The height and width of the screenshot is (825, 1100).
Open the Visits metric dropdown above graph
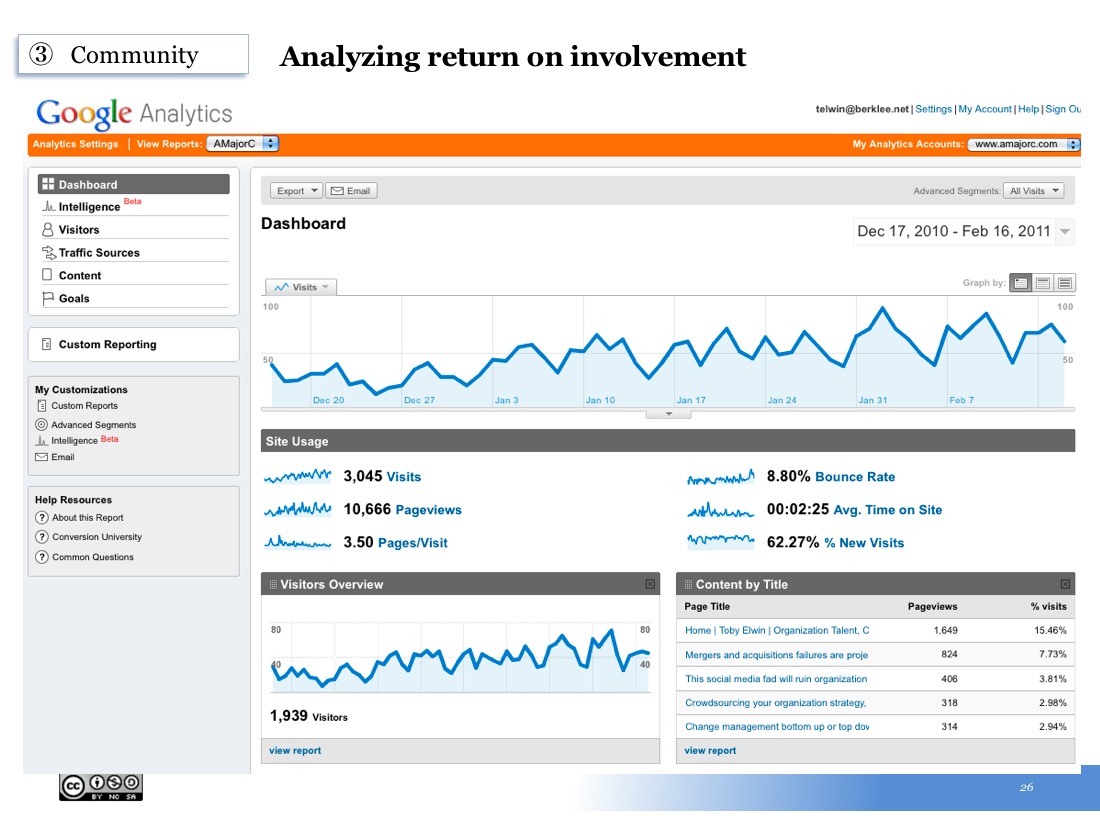(301, 287)
